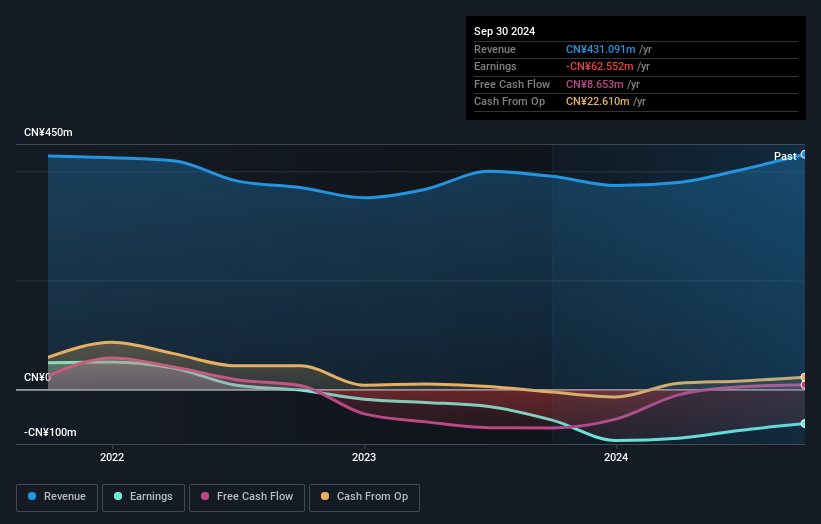The image size is (821, 524).
Task: Toggle the Earnings legend series
Action: click(x=143, y=497)
